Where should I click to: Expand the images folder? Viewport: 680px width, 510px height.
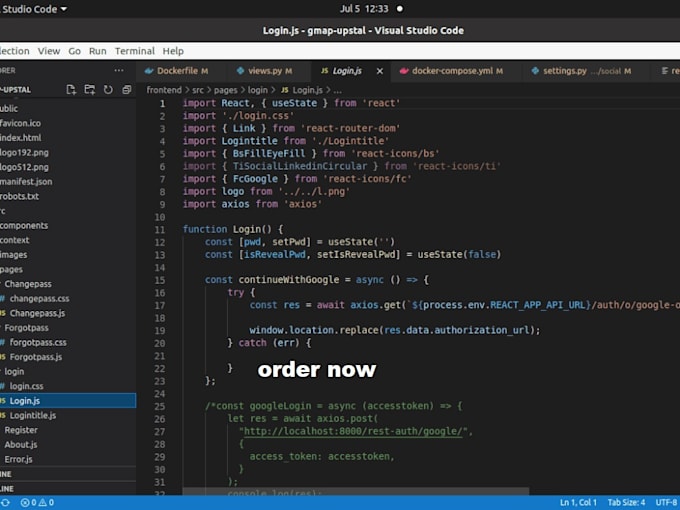tap(13, 255)
